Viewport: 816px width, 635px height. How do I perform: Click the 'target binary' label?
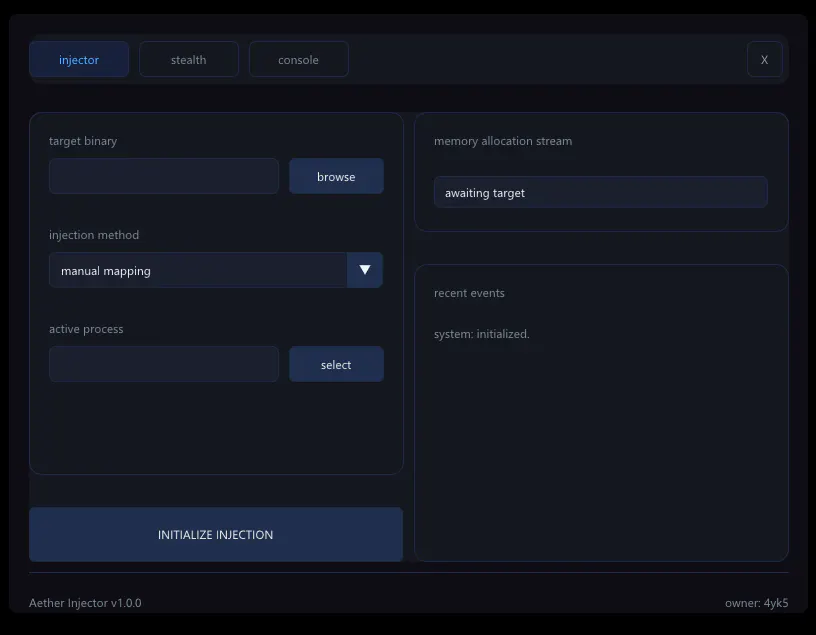tap(83, 141)
